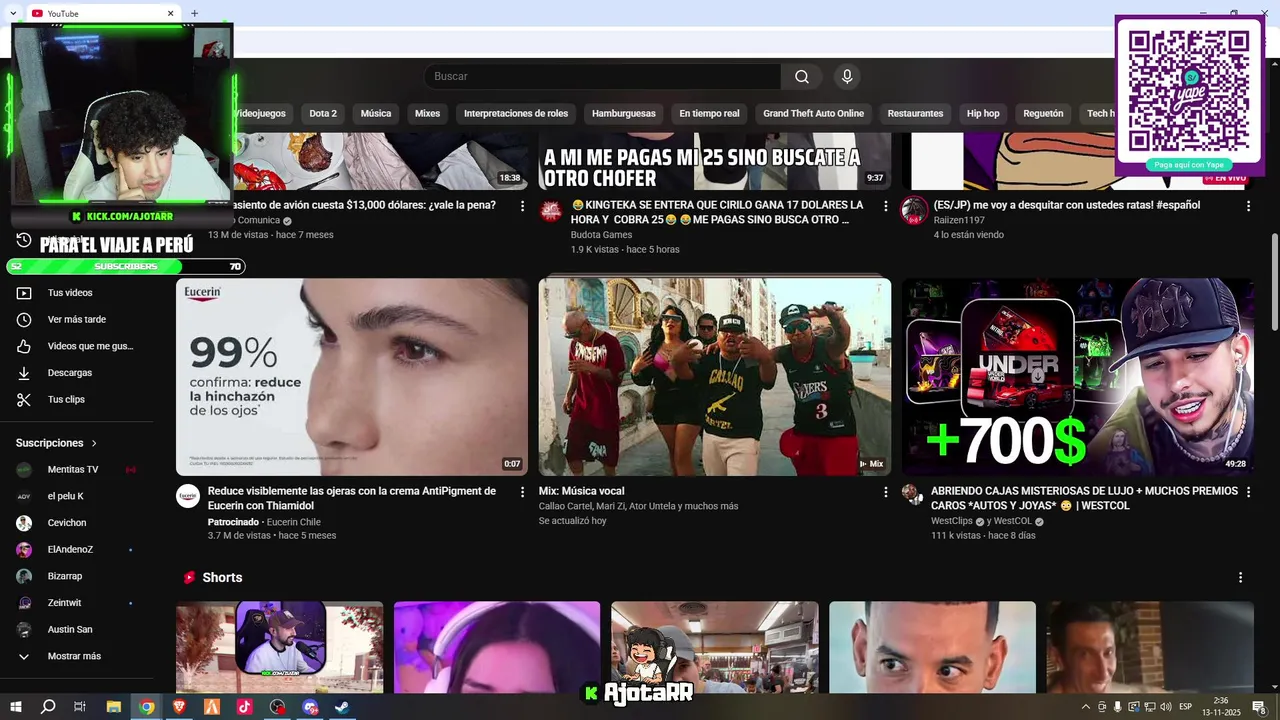1280x720 pixels.
Task: Open the Mix: Música vocal title
Action: (581, 491)
